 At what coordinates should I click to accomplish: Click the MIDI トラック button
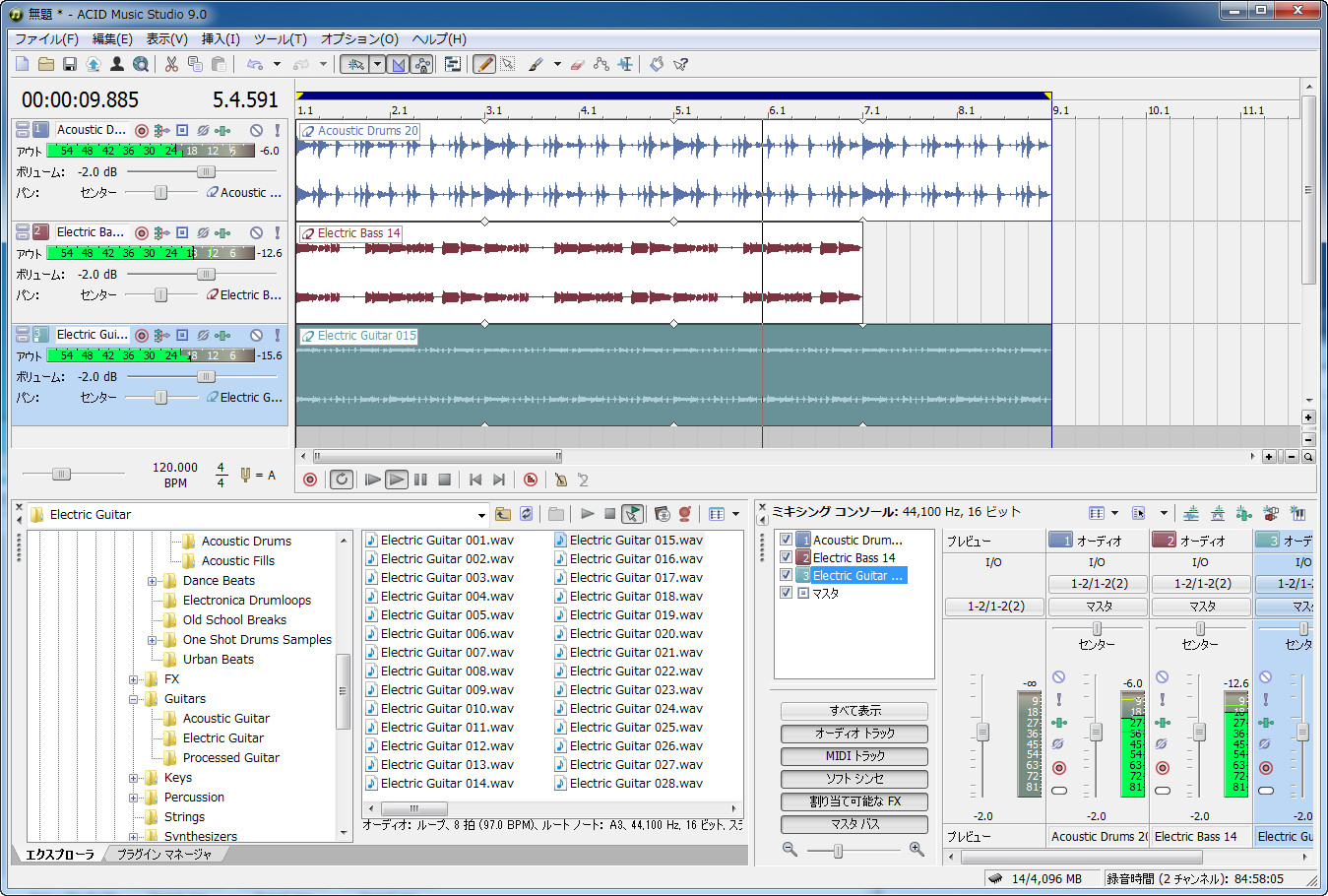854,756
